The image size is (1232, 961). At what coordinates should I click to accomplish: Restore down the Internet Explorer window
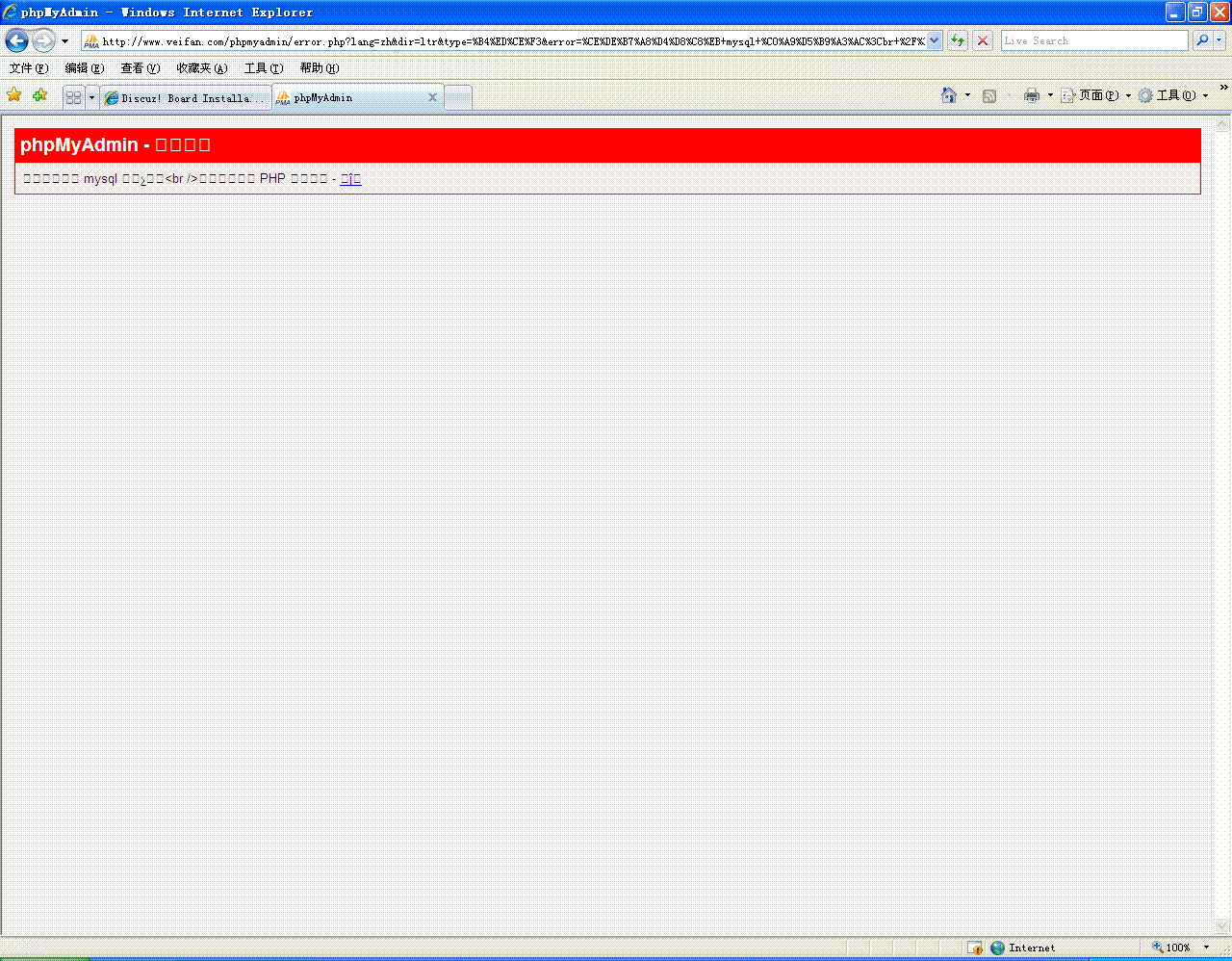pyautogui.click(x=1197, y=12)
